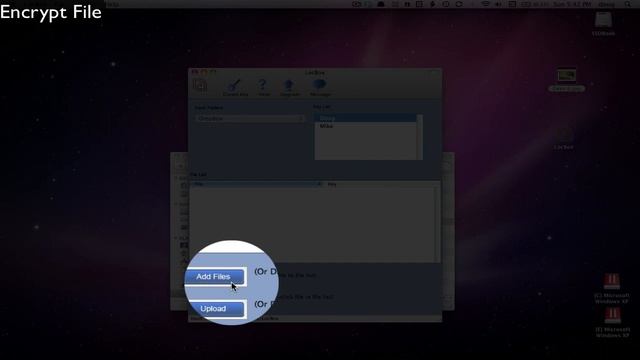Open the Dropbox system dropdown
The image size is (640, 360).
click(x=250, y=118)
